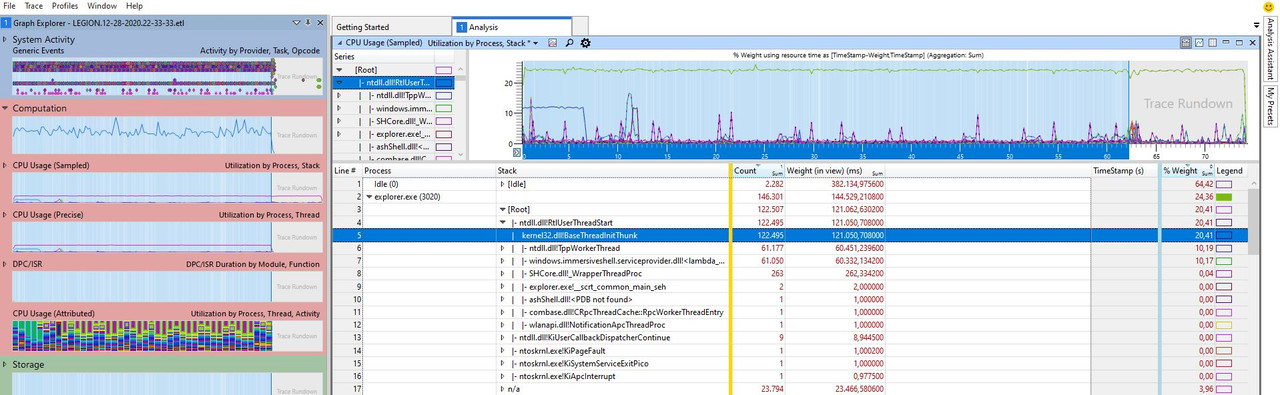The width and height of the screenshot is (1280, 395).
Task: Click the Idle row legend color swatch
Action: (1224, 184)
